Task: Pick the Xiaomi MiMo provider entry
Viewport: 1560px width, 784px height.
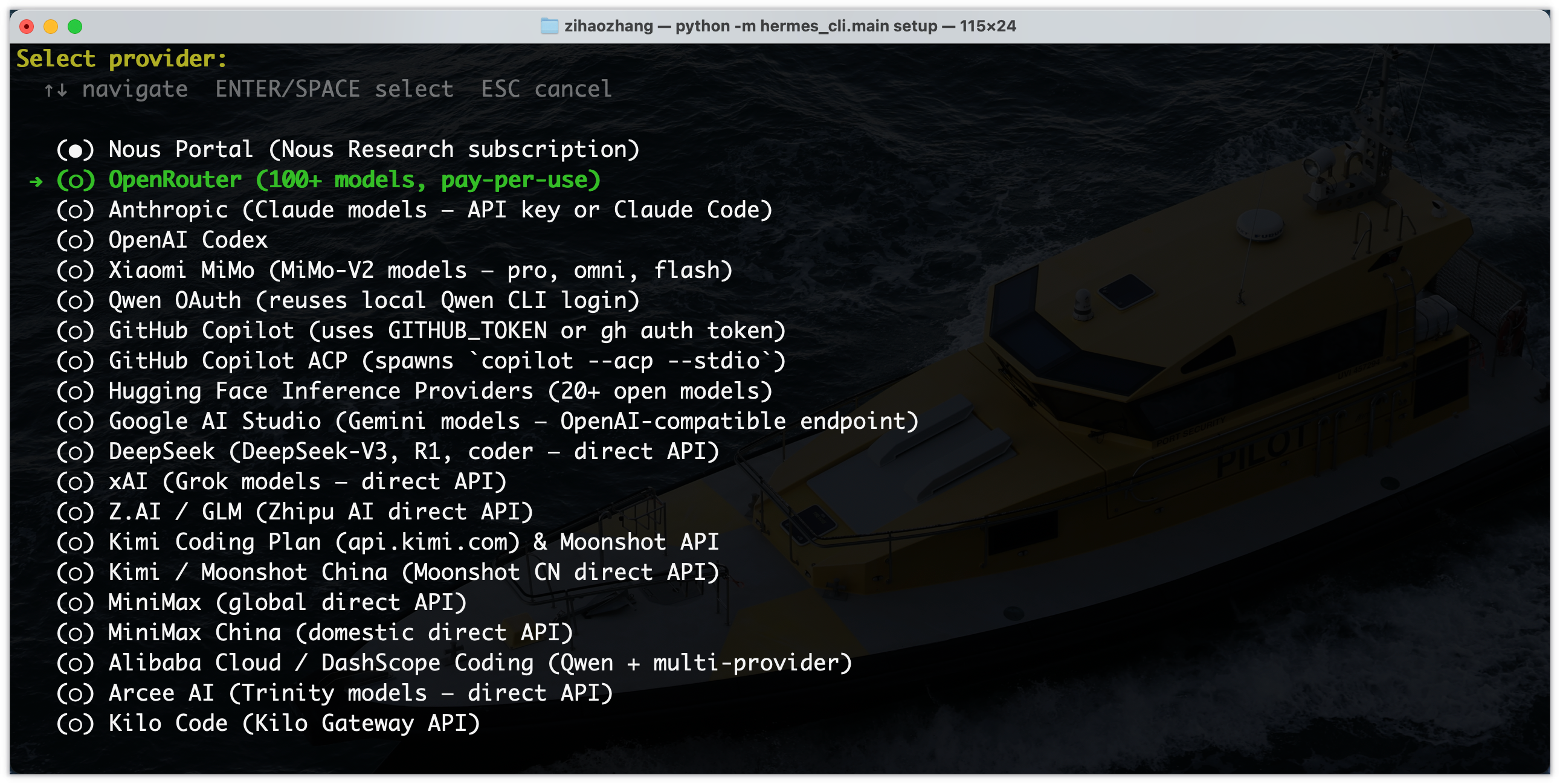Action: pyautogui.click(x=421, y=271)
